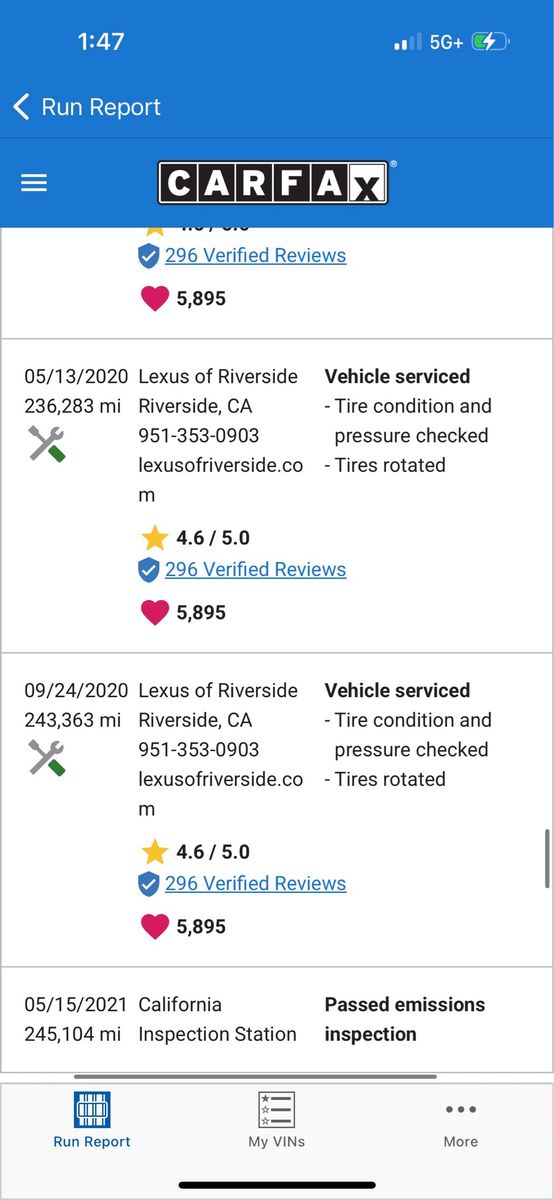The height and width of the screenshot is (1200, 554).
Task: Tap the back chevron beside Run Report
Action: point(21,107)
